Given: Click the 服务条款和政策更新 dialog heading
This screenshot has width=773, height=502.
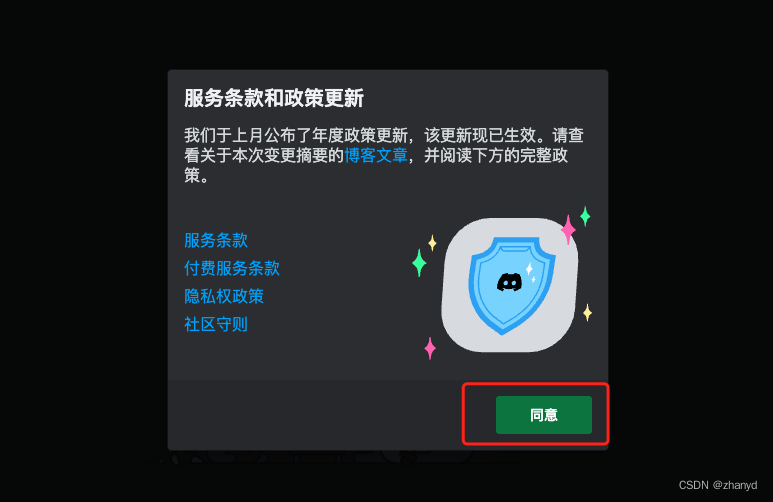Looking at the screenshot, I should click(274, 98).
